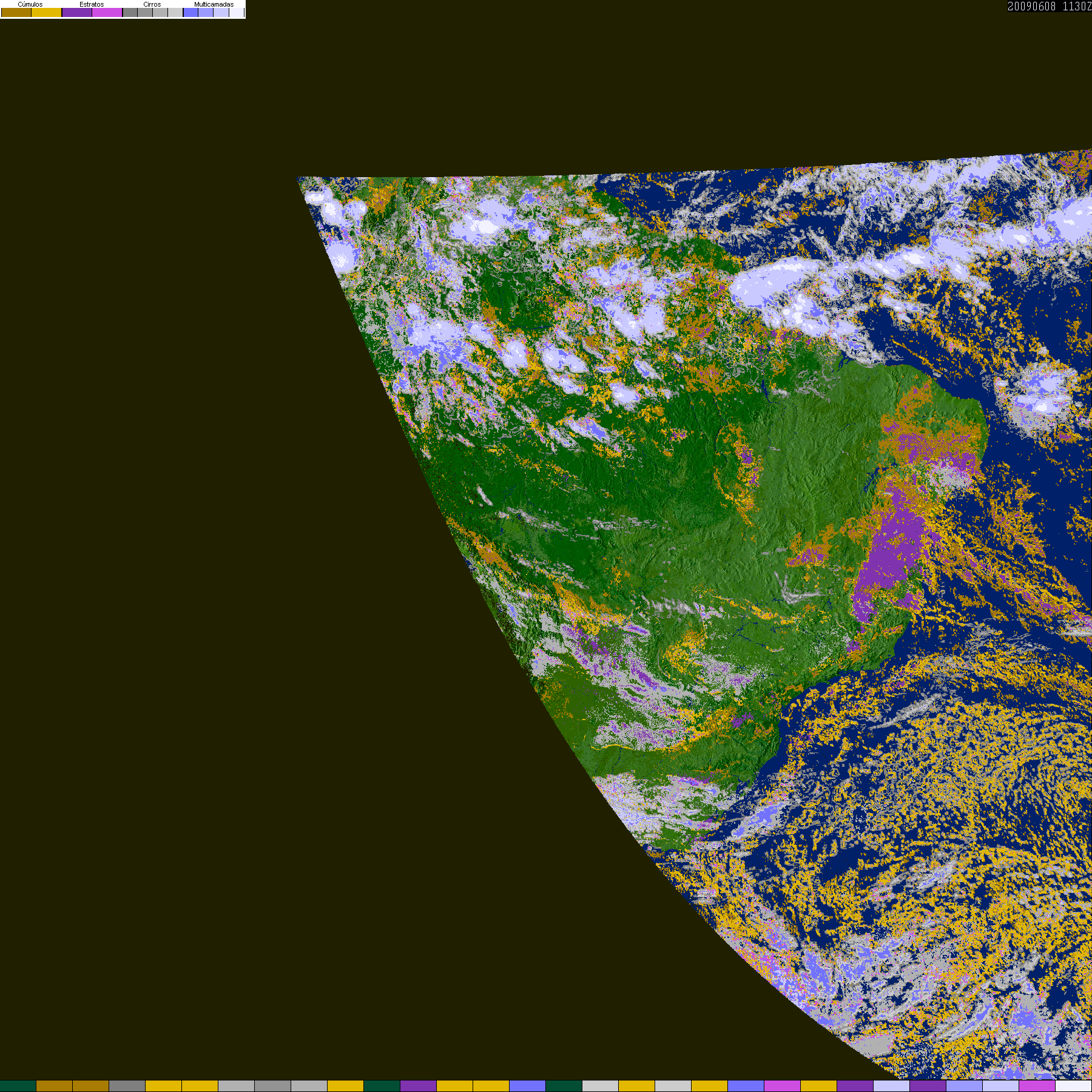Screen dimensions: 1092x1092
Task: Select the darkest blue Multicamadas legend swatch
Action: pos(190,12)
